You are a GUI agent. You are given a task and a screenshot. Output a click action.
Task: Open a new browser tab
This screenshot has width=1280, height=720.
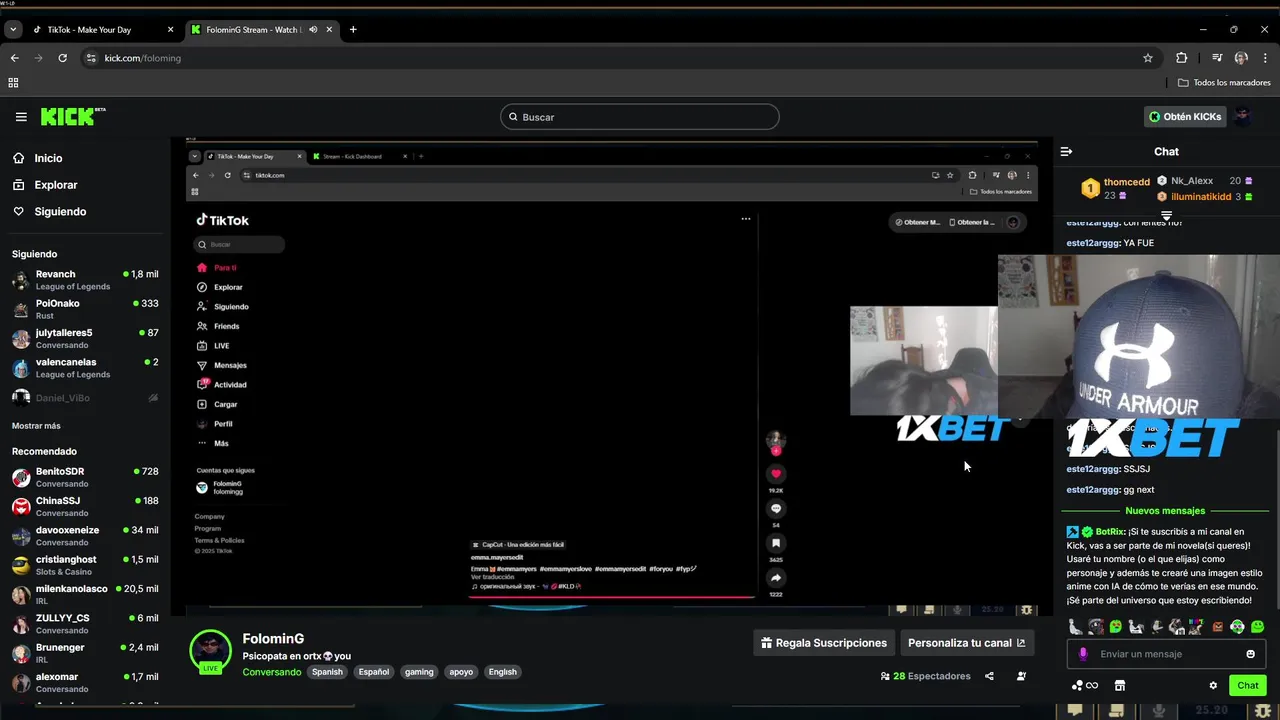(x=353, y=30)
